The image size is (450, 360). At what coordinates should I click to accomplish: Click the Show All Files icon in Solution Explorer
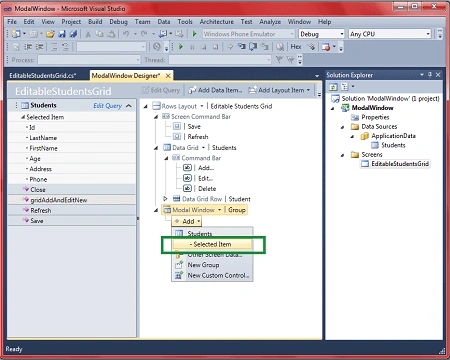[345, 87]
